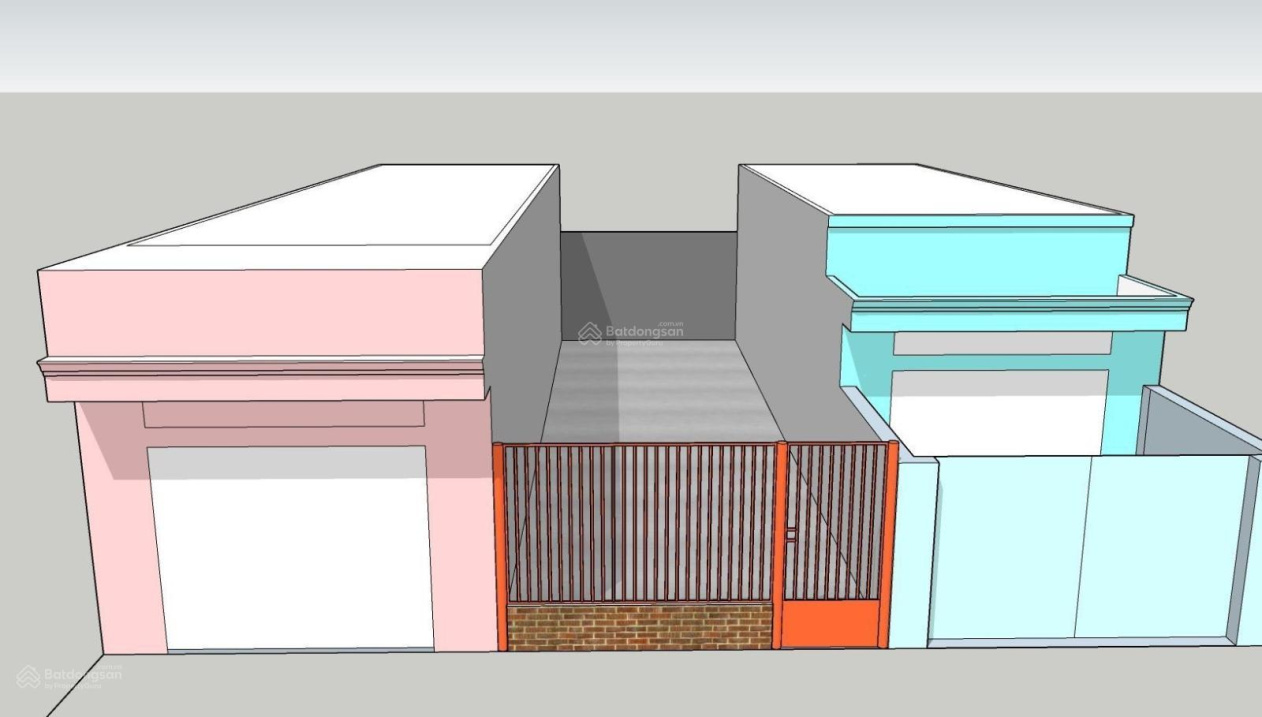Click the faint Batdongsan watermark on the pavement
Viewport: 1262px width, 717px height.
pos(69,675)
